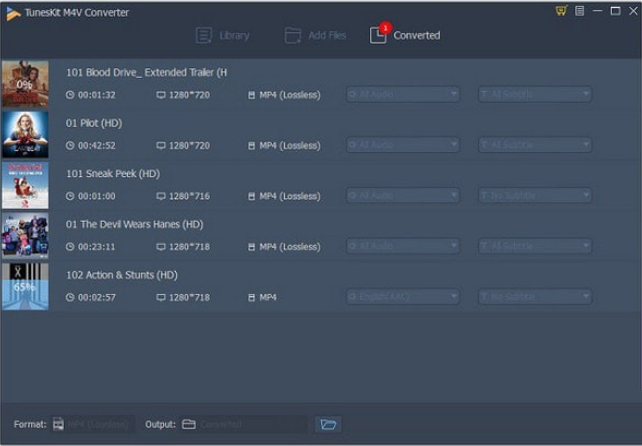The width and height of the screenshot is (642, 446).
Task: Minimize the TunesKit window
Action: pos(597,11)
